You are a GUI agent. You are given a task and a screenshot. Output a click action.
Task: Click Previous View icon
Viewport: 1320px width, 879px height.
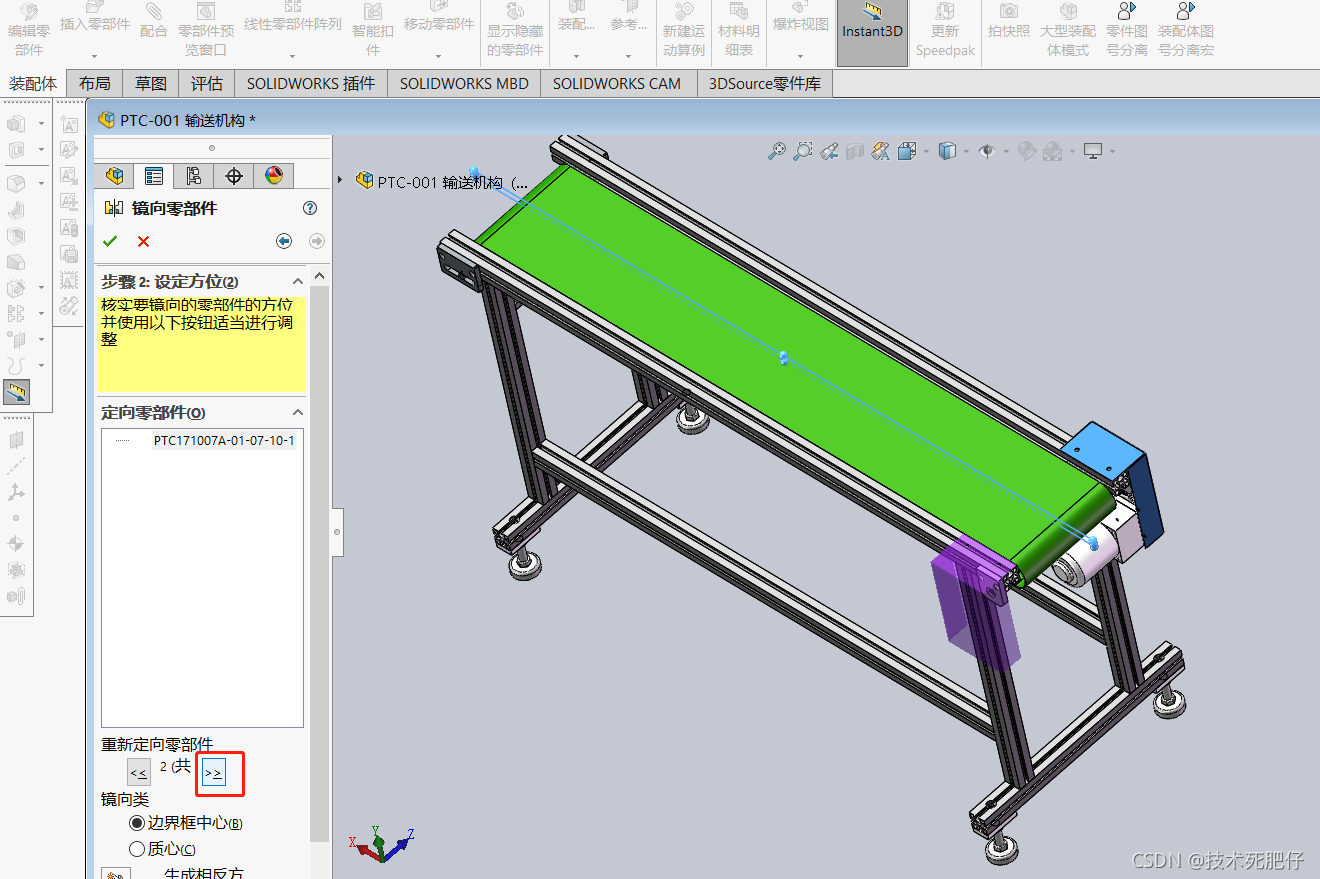pos(829,151)
